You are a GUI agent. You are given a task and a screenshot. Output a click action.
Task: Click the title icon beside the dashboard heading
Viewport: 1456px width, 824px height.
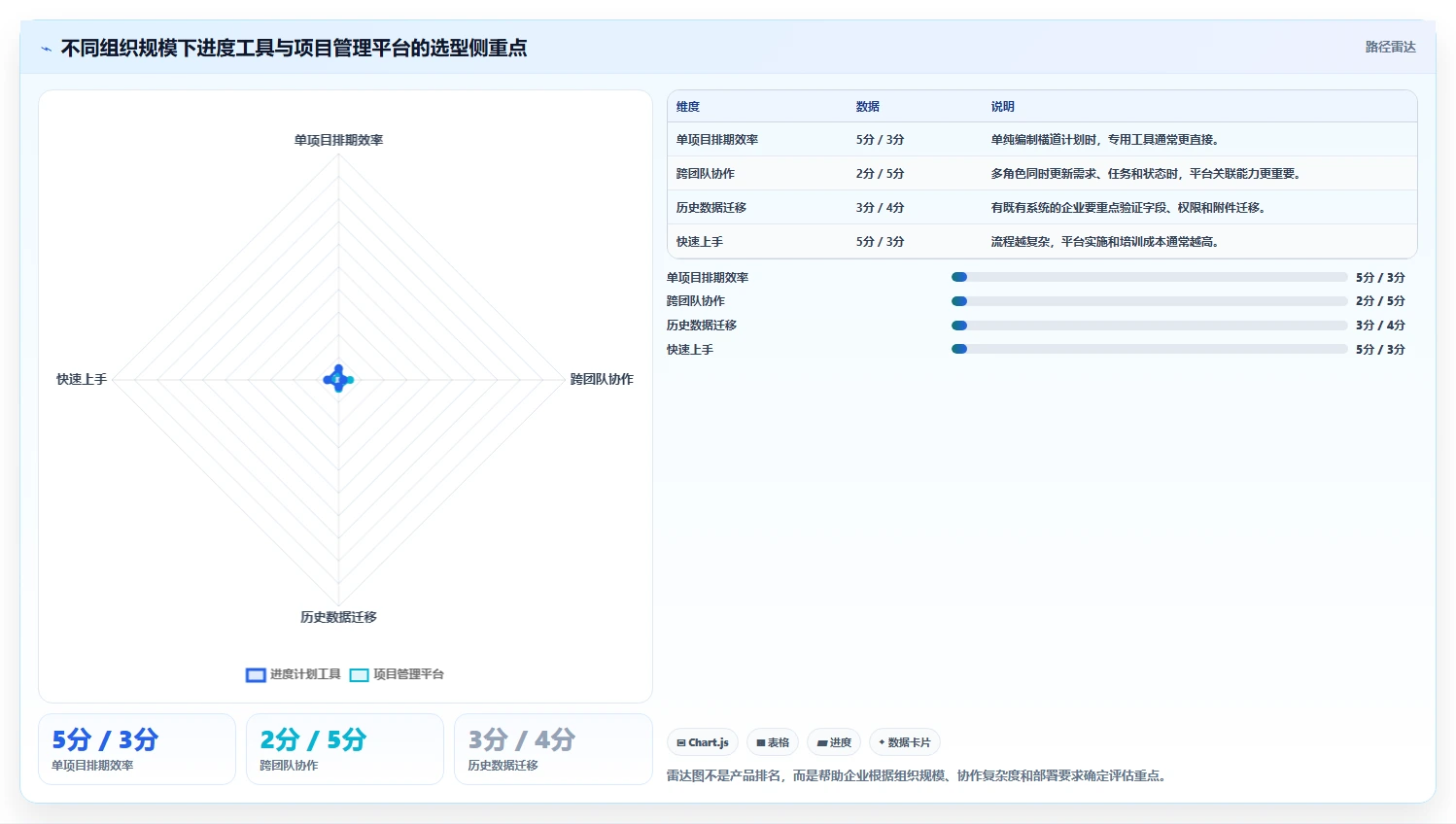coord(46,49)
